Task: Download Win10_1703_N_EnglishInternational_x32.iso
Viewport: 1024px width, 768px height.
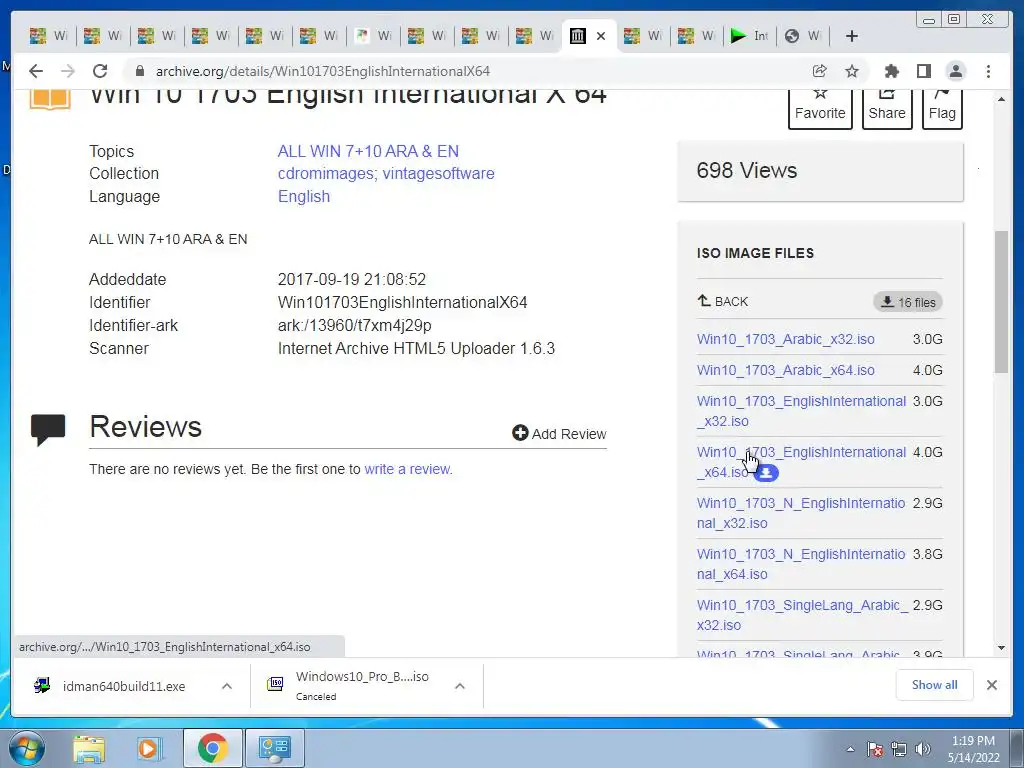Action: [801, 513]
